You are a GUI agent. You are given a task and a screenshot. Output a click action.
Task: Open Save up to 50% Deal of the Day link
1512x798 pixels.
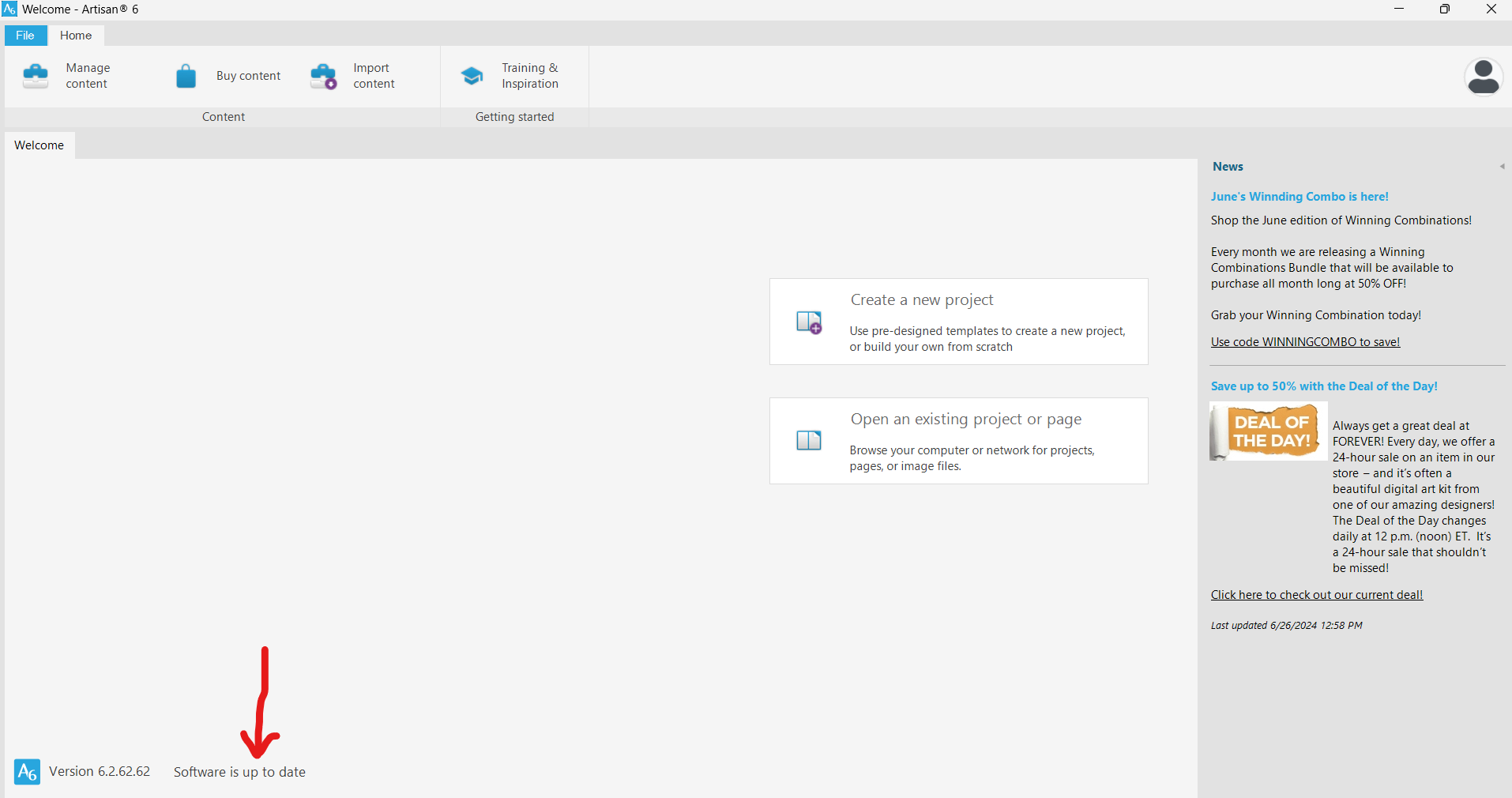1324,386
